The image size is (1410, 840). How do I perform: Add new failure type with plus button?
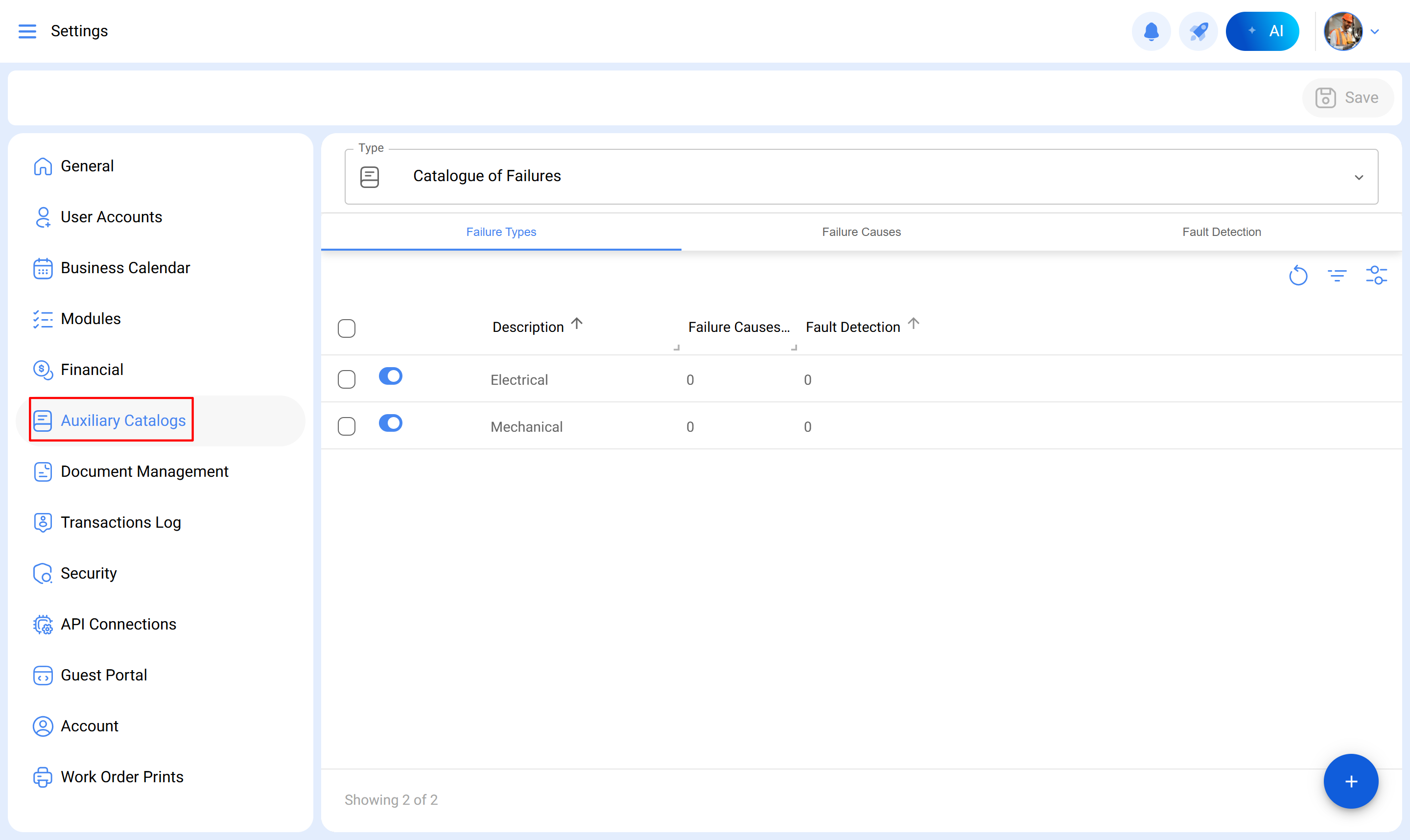(x=1351, y=781)
